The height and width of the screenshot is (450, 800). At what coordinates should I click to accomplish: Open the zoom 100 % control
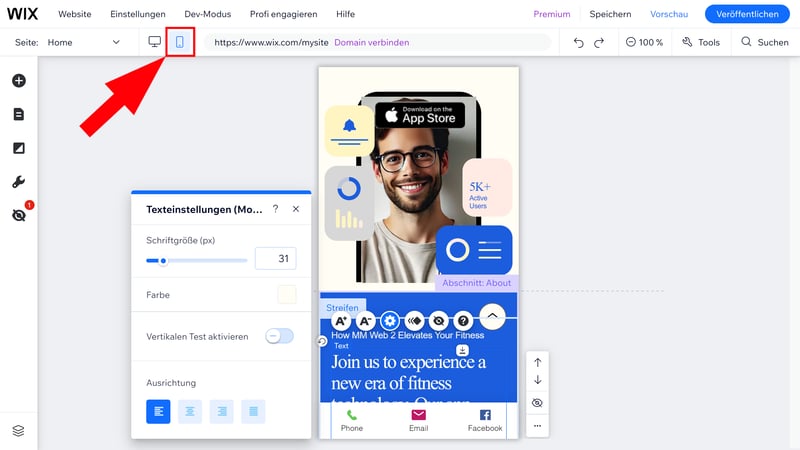pos(644,42)
